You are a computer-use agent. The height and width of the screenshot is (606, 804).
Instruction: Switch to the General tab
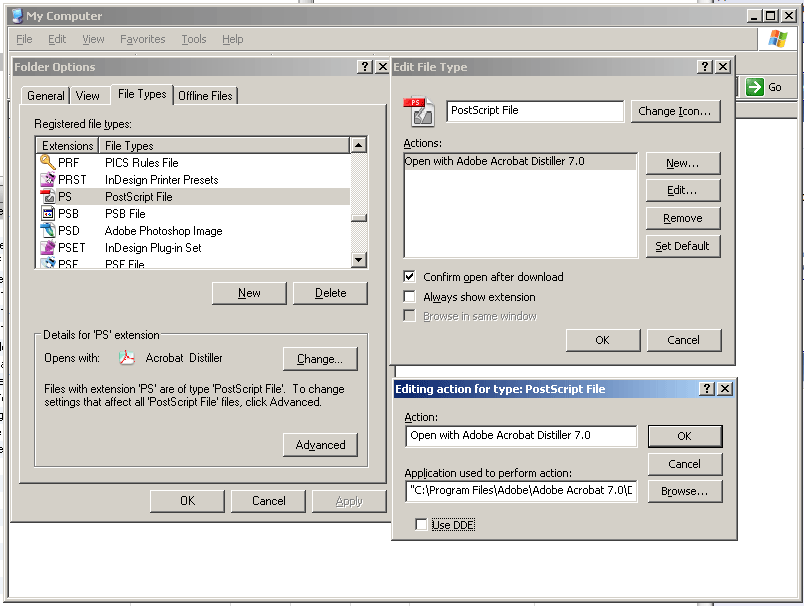[46, 96]
